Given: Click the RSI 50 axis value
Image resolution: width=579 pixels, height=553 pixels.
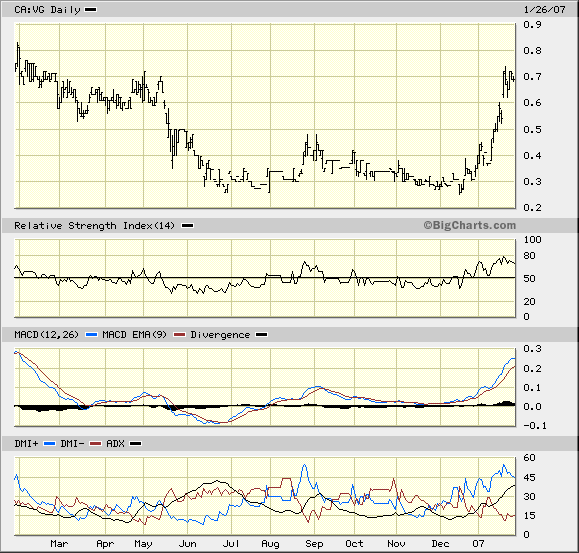Looking at the screenshot, I should click(x=530, y=279).
